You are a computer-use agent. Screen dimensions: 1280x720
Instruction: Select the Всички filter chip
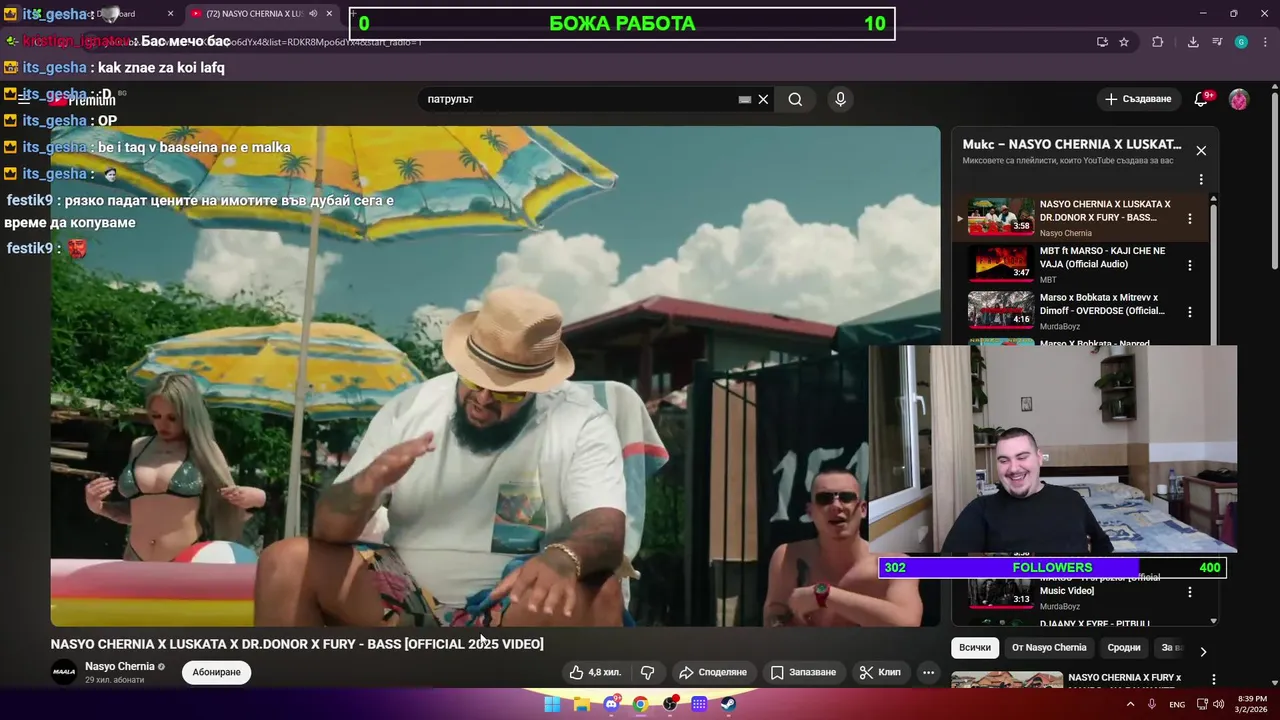pos(975,647)
